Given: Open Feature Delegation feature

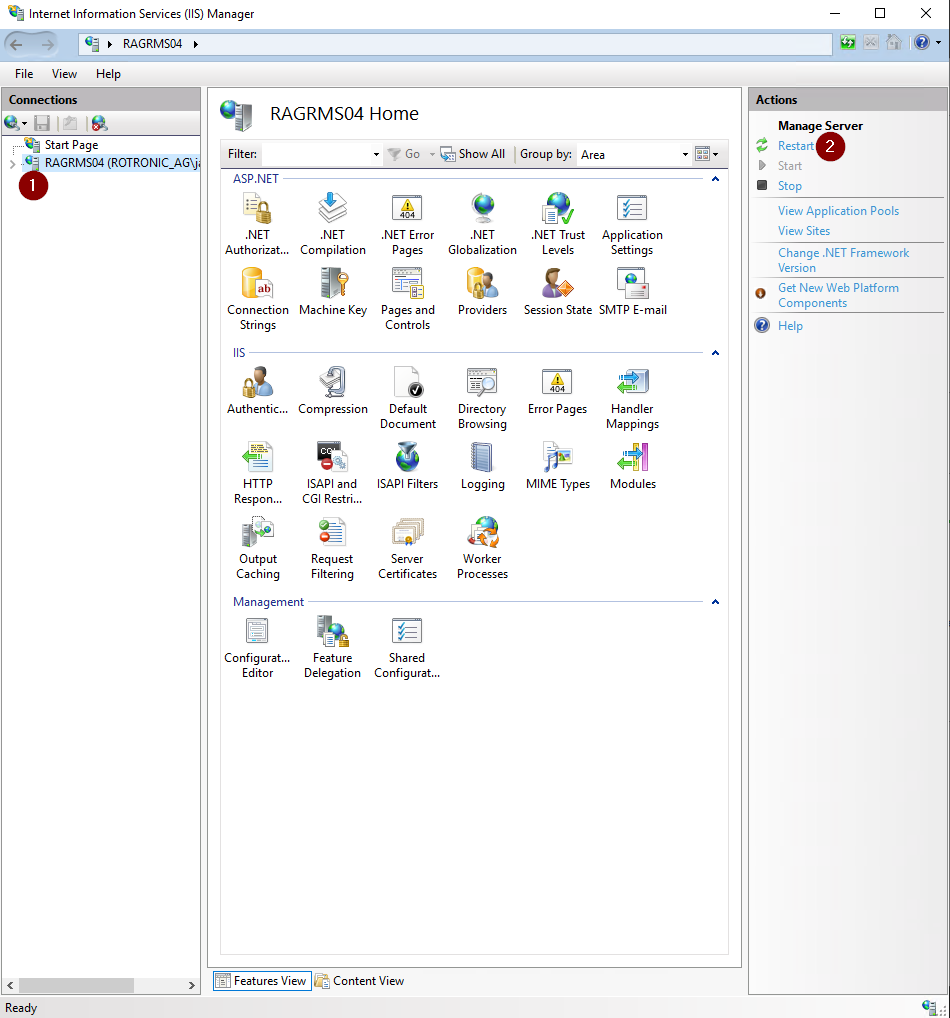Looking at the screenshot, I should tap(332, 647).
